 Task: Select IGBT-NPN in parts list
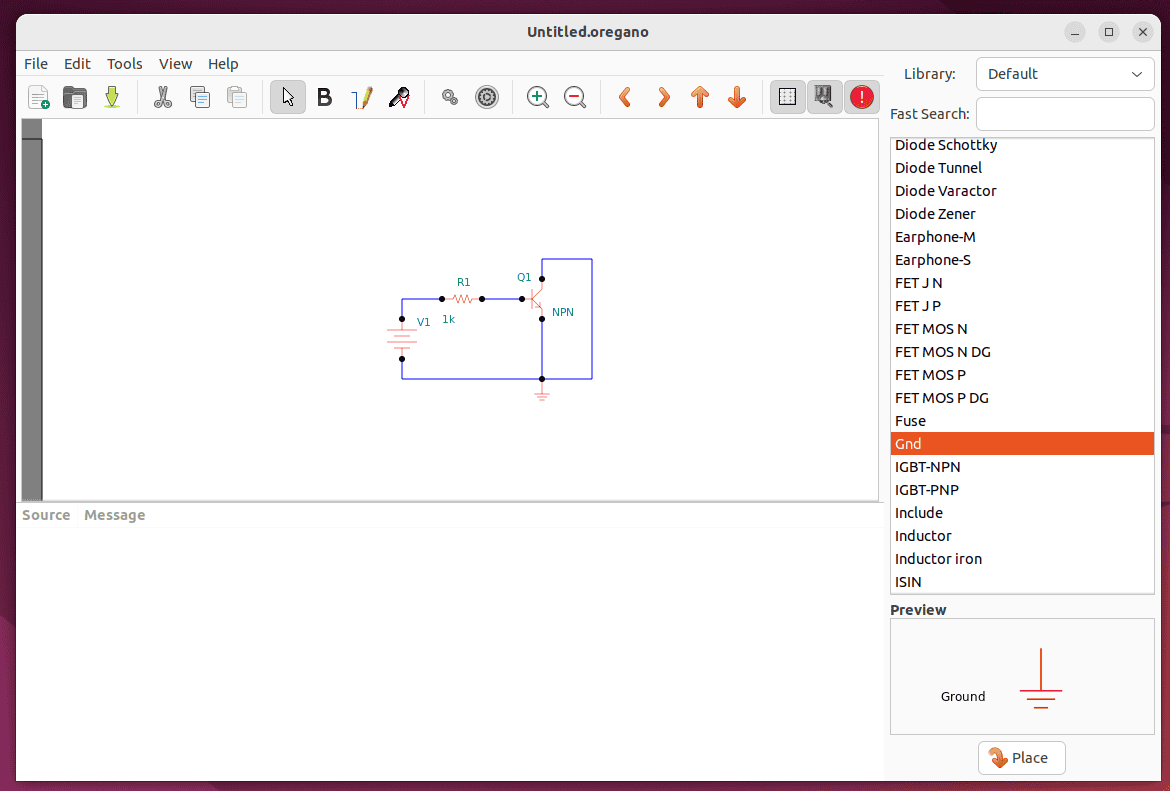pyautogui.click(x=1022, y=467)
